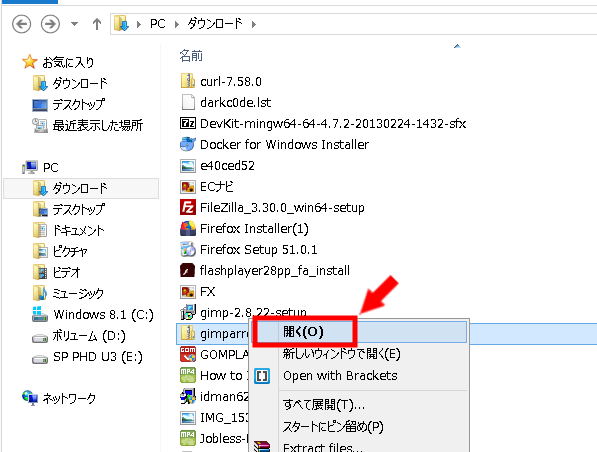The image size is (597, 452).
Task: Click the ダウンロード breadcrumb in address bar
Action: 215,24
